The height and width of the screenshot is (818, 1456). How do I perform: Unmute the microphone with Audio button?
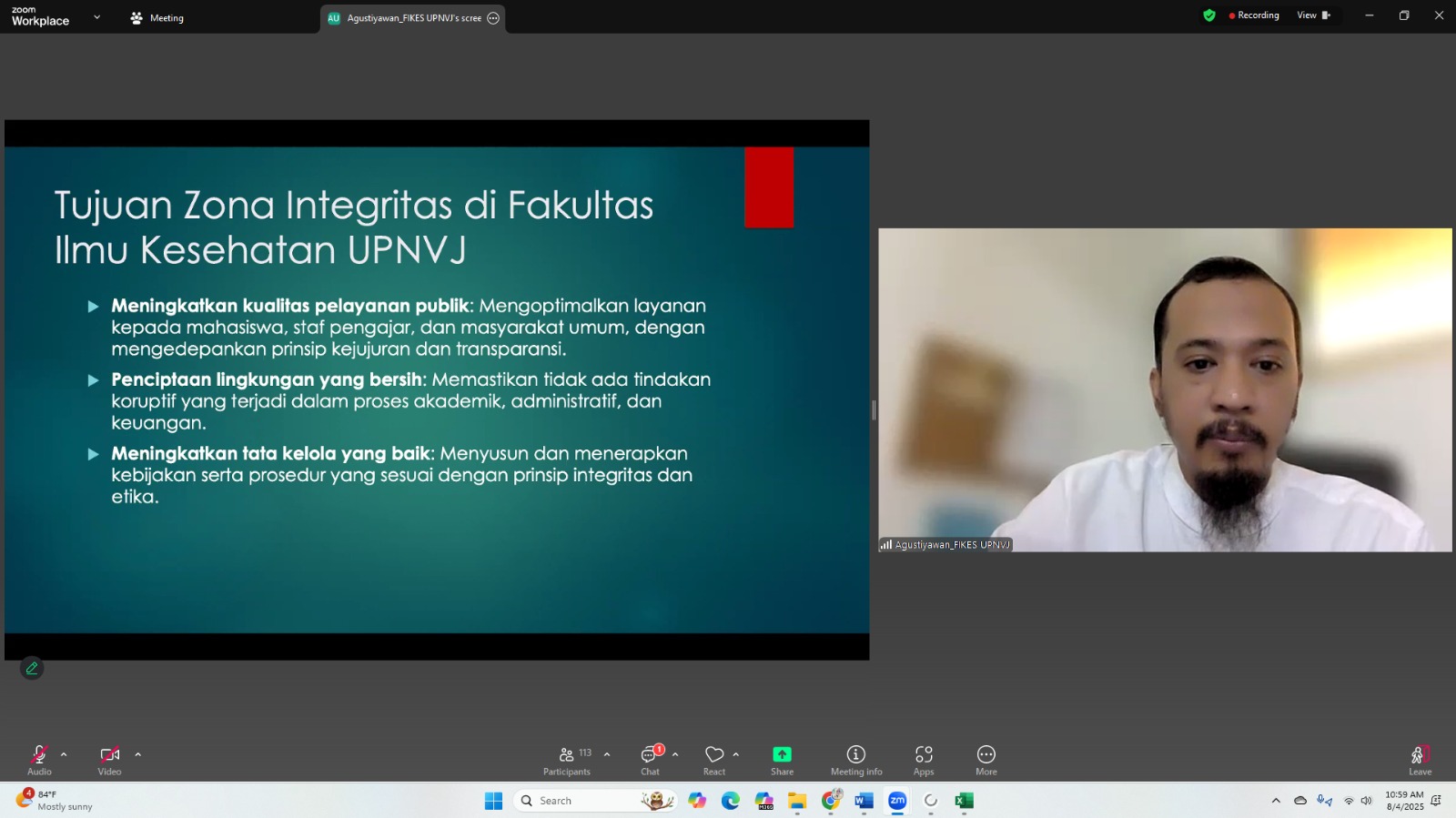click(x=39, y=760)
